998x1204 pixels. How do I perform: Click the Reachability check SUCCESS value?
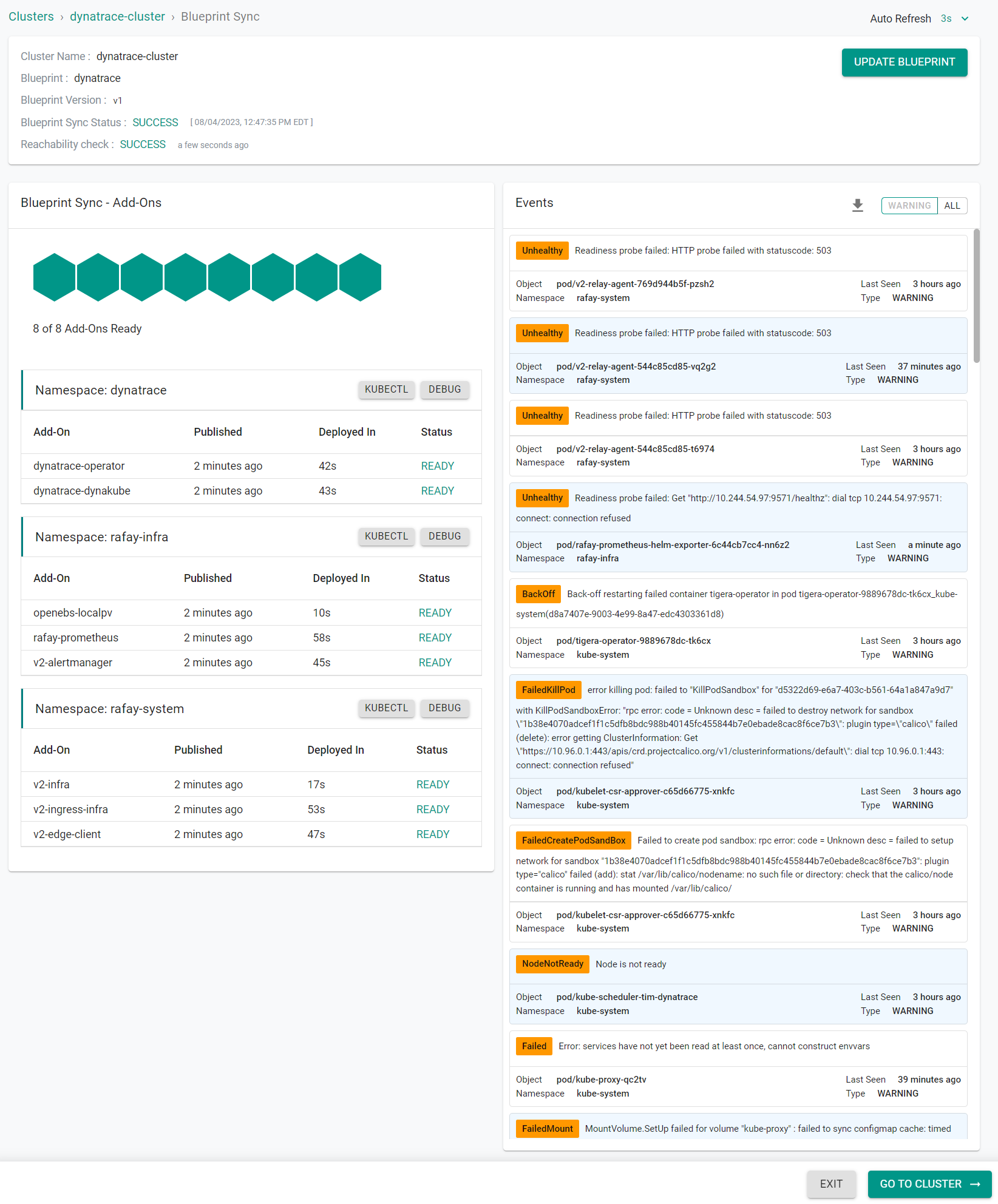[143, 144]
